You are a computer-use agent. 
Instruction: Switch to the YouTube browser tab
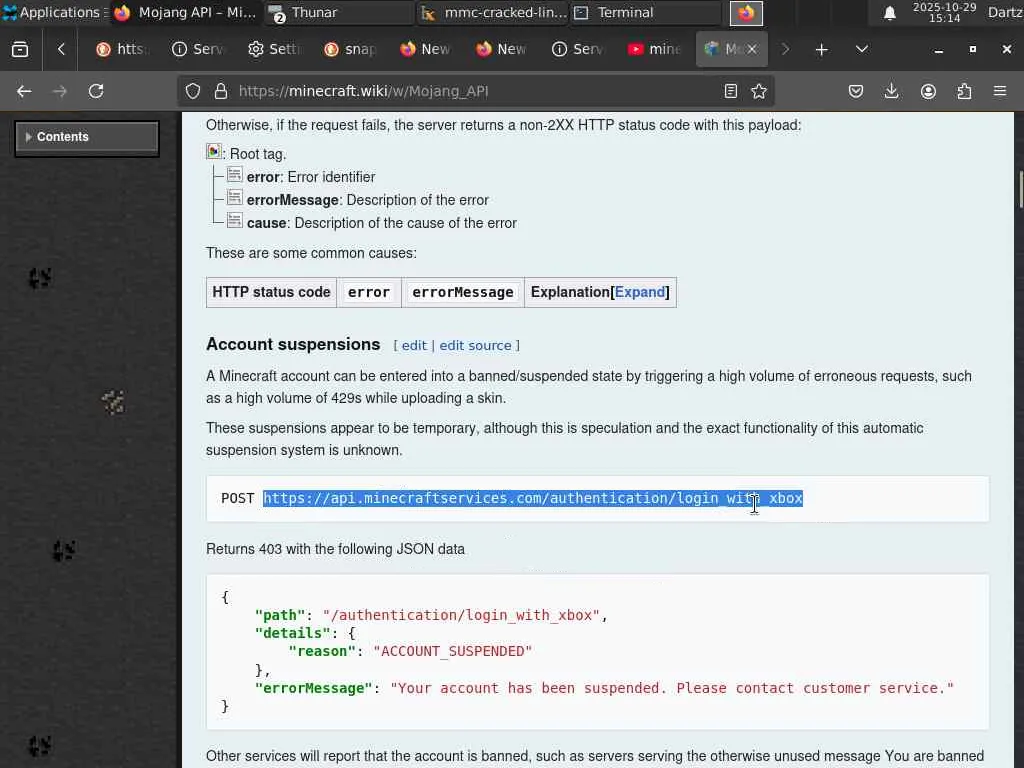pyautogui.click(x=654, y=49)
